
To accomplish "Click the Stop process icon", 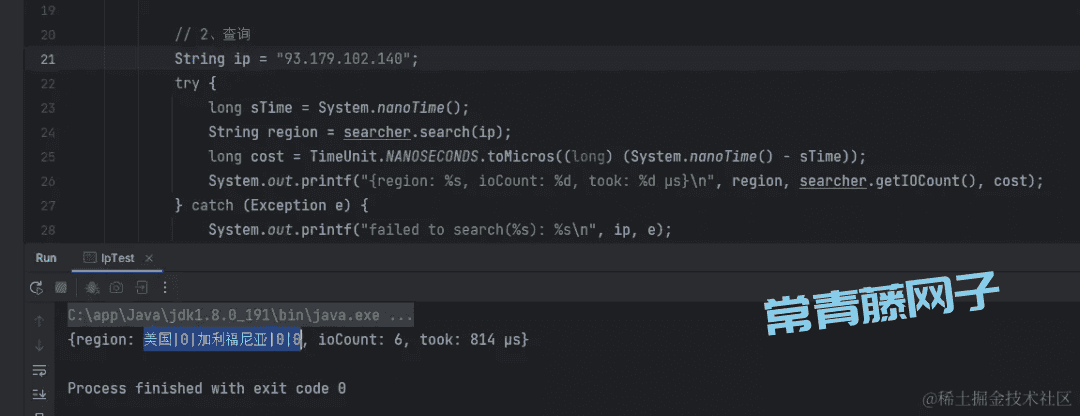I will [61, 287].
